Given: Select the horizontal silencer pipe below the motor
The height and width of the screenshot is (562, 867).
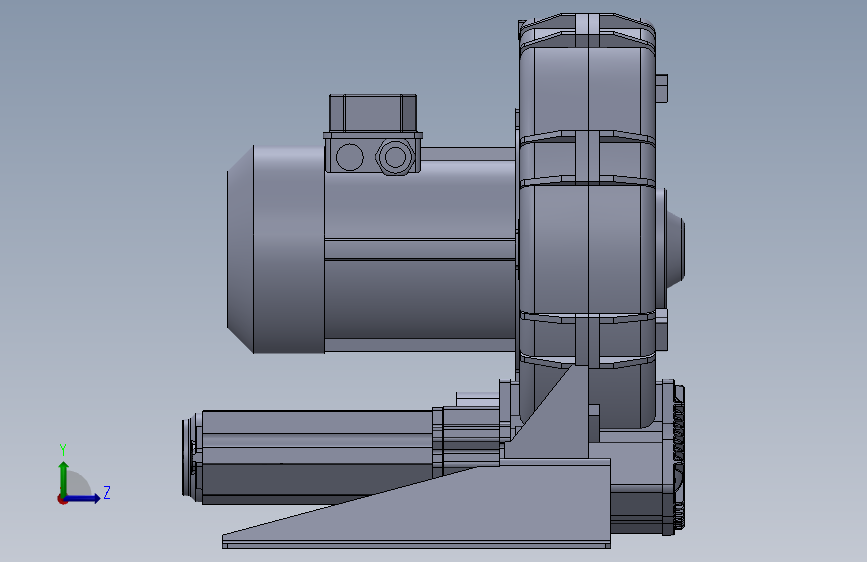Looking at the screenshot, I should 318,457.
